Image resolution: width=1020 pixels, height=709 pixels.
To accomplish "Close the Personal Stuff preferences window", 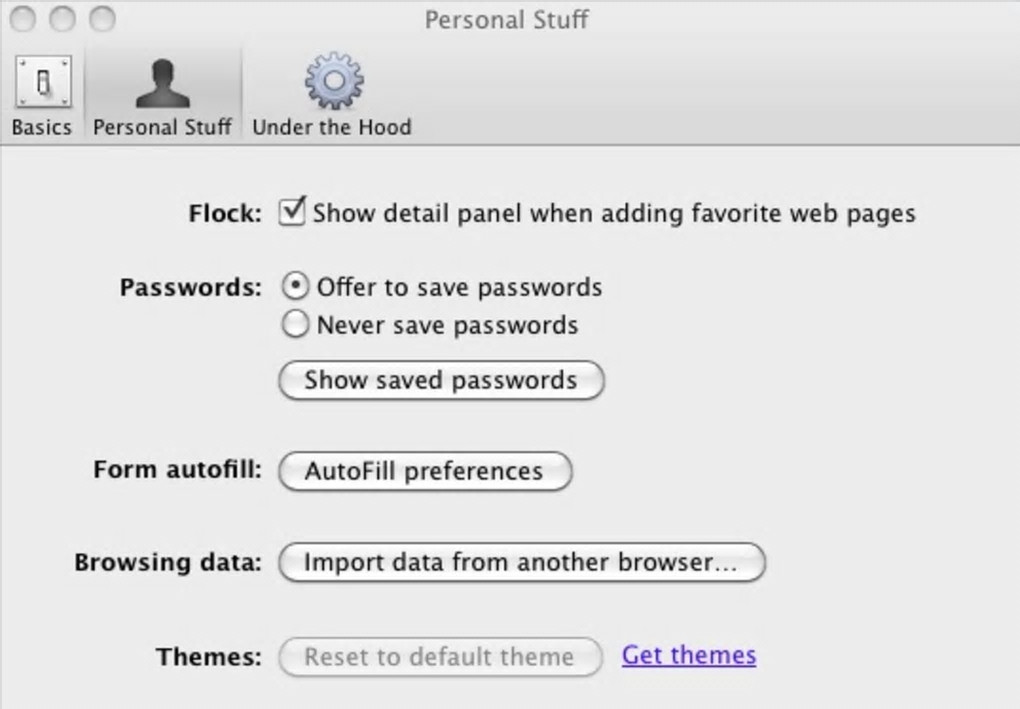I will pyautogui.click(x=24, y=19).
